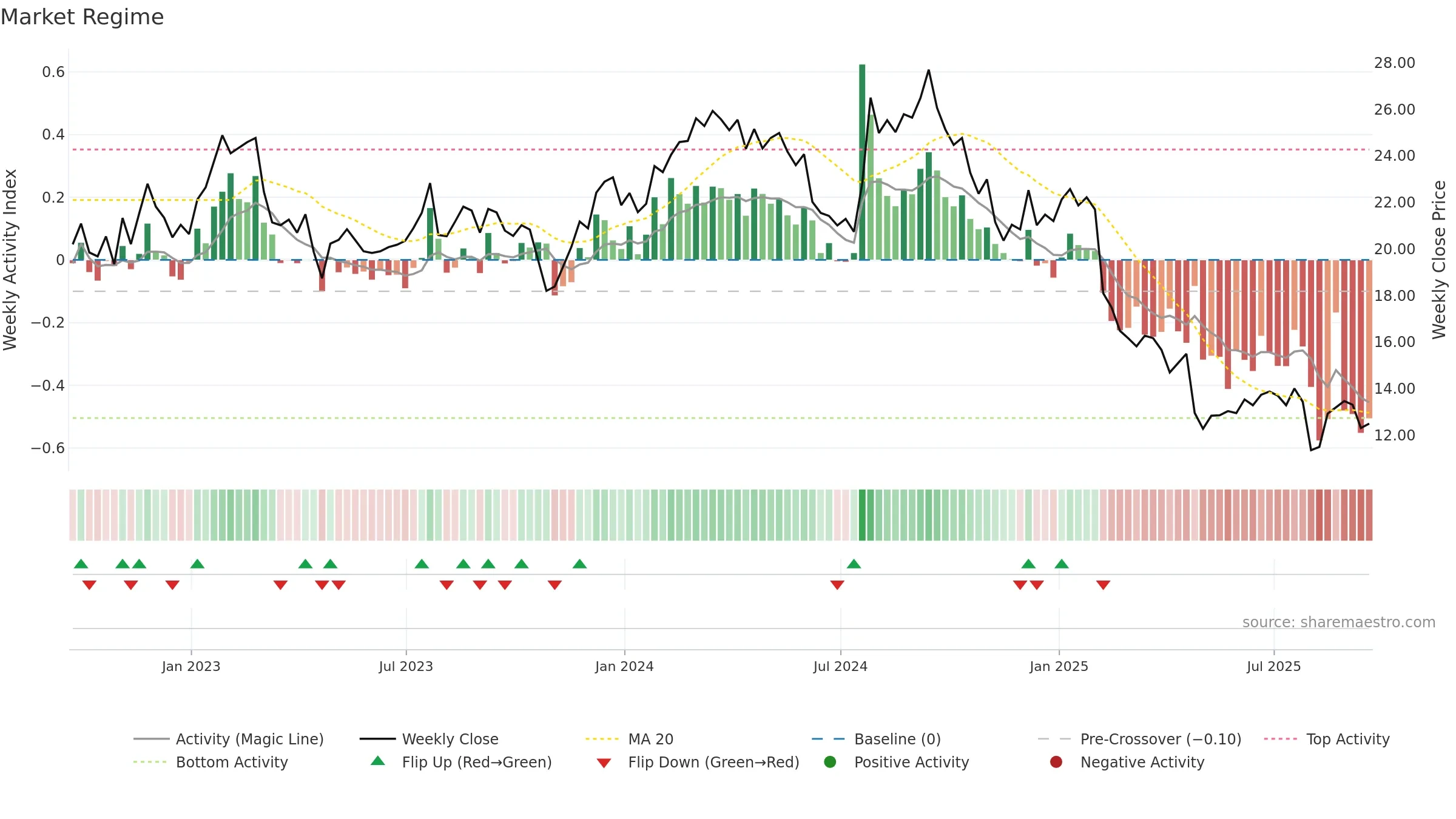The width and height of the screenshot is (1456, 819).
Task: Click the 16.00 price axis tick
Action: pyautogui.click(x=1395, y=342)
